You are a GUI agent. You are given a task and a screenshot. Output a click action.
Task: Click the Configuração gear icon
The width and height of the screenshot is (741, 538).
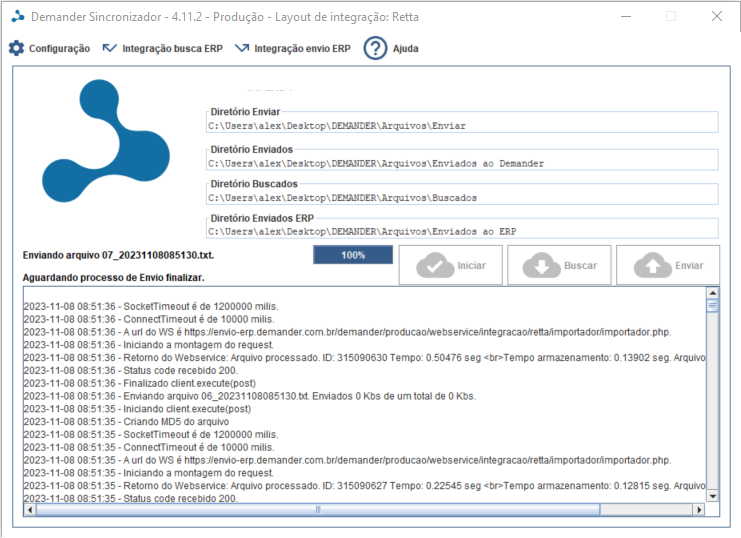tap(16, 48)
